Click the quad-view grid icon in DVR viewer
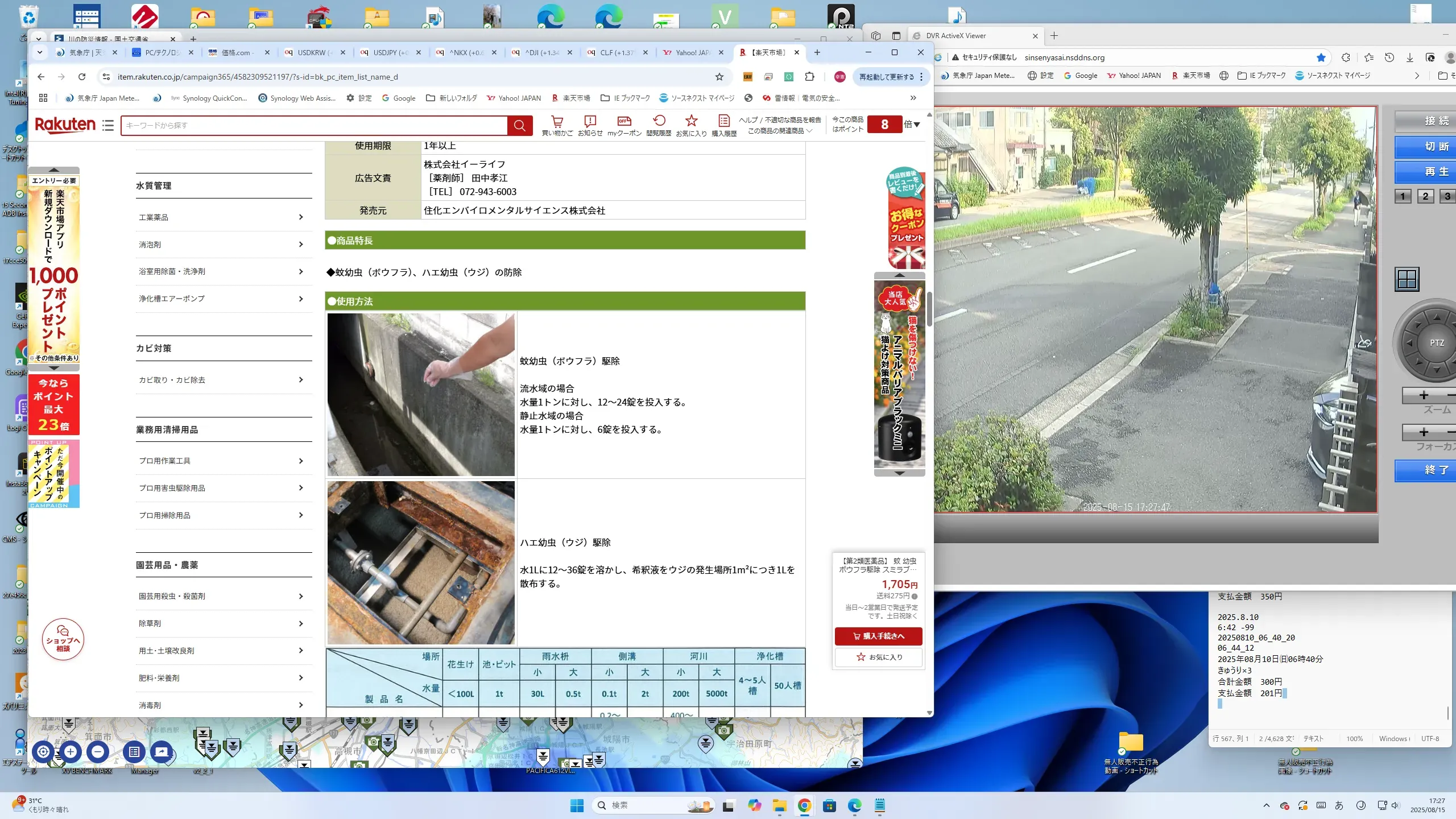 [1407, 279]
